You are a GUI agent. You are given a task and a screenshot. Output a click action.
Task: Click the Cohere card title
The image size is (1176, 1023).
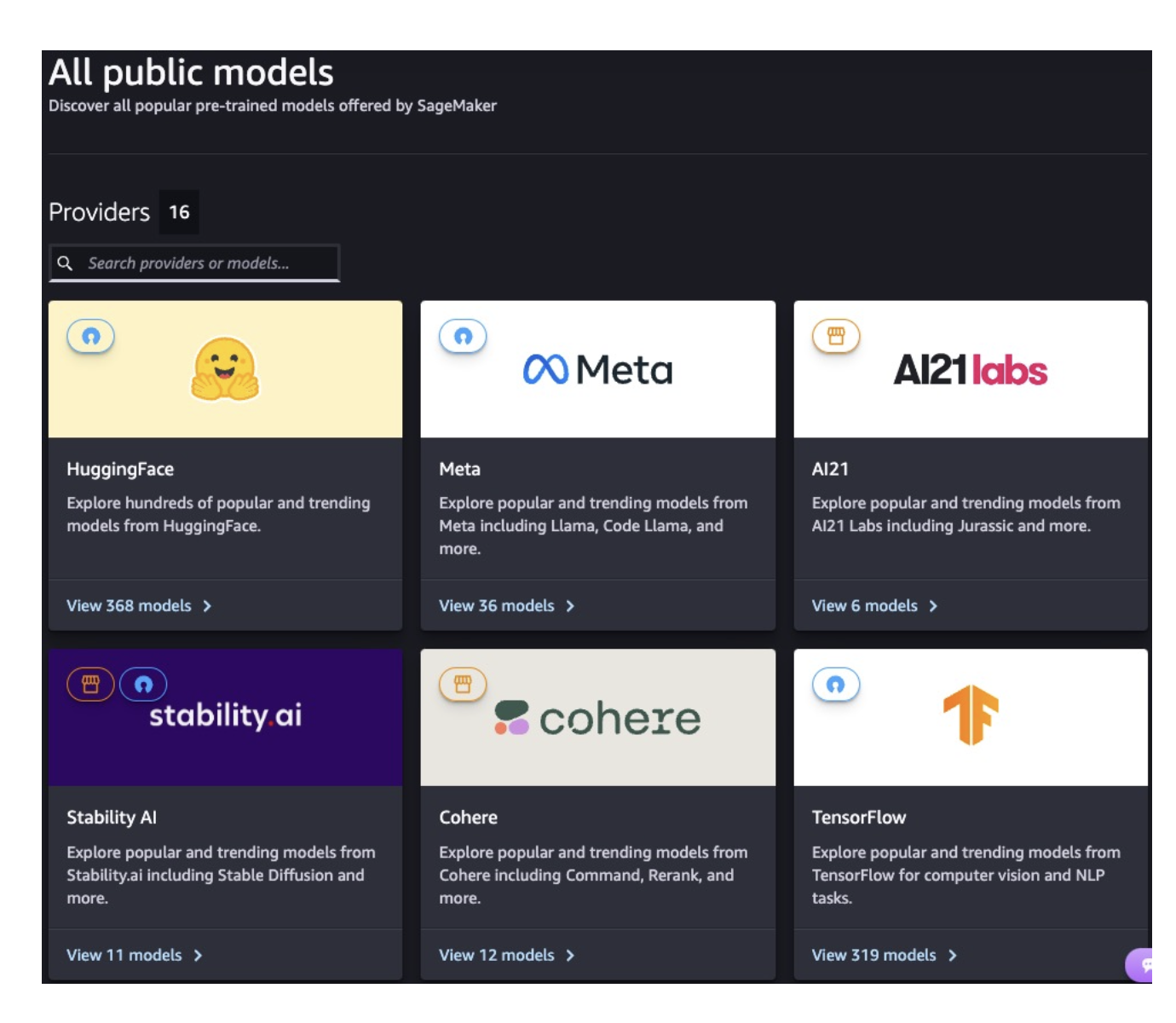click(x=468, y=818)
